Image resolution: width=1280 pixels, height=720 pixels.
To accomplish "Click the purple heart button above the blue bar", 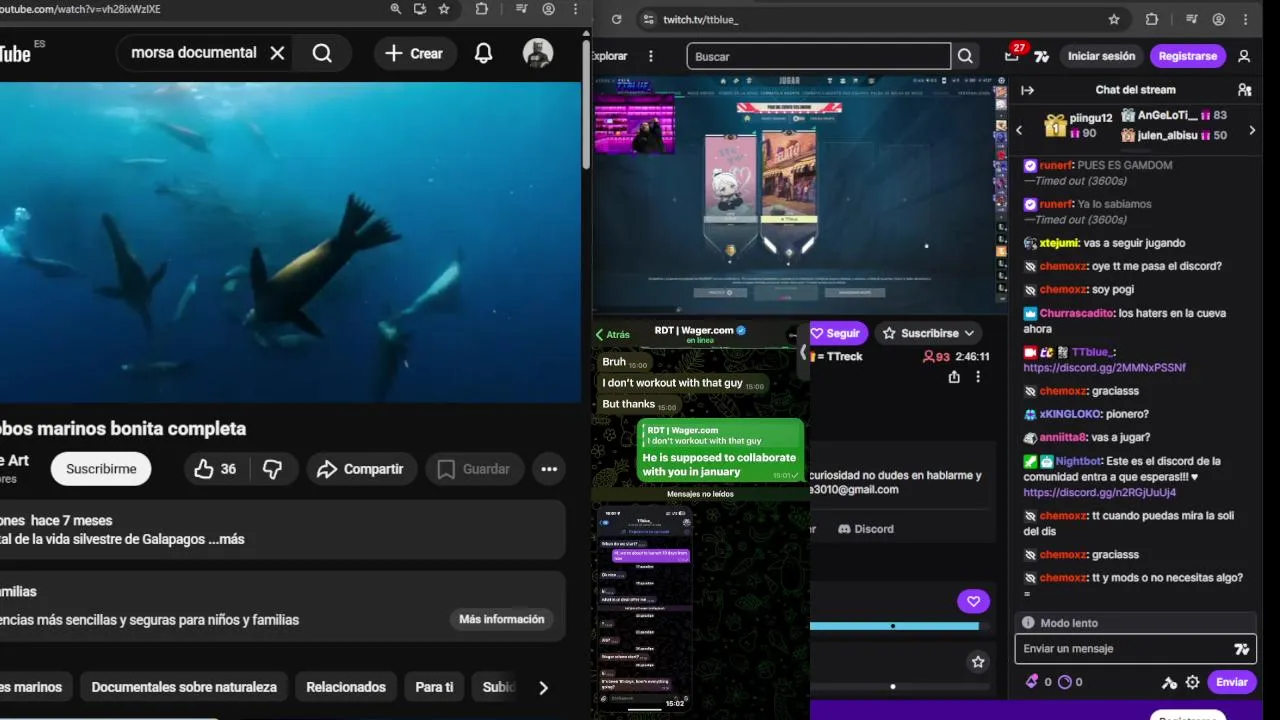I will 973,601.
